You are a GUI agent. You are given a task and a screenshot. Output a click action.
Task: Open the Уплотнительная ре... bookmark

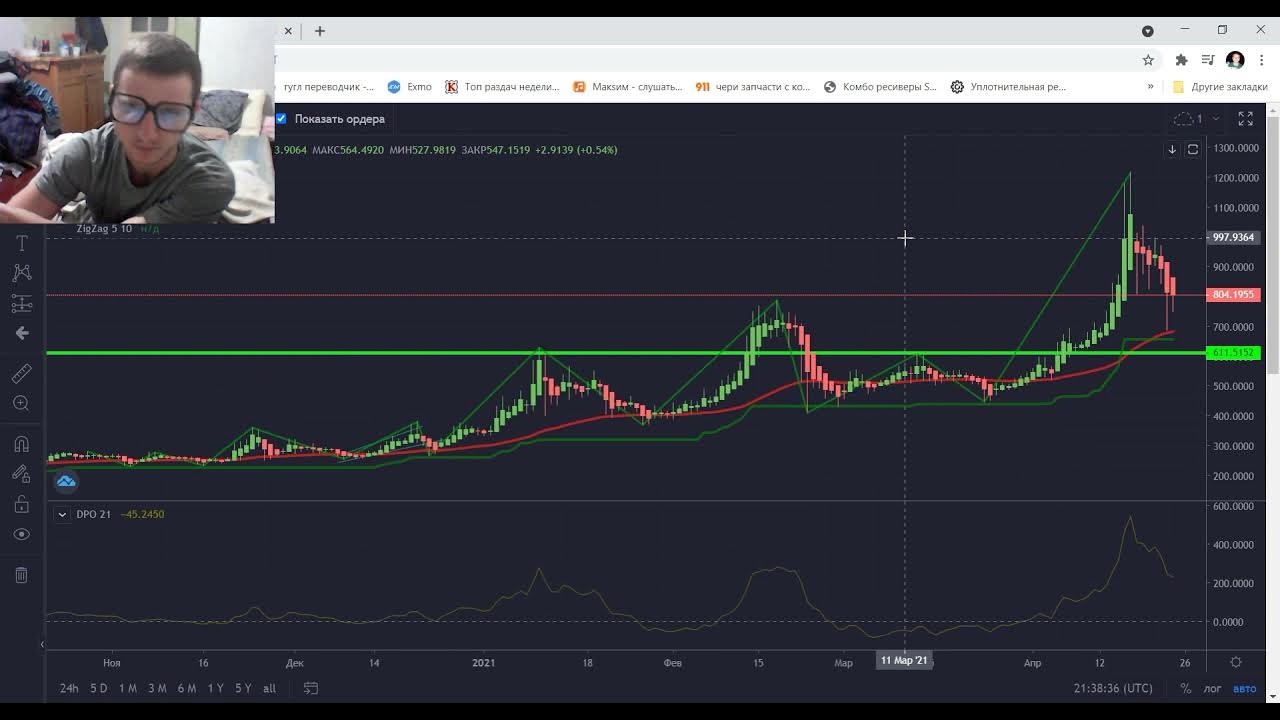(x=1008, y=87)
